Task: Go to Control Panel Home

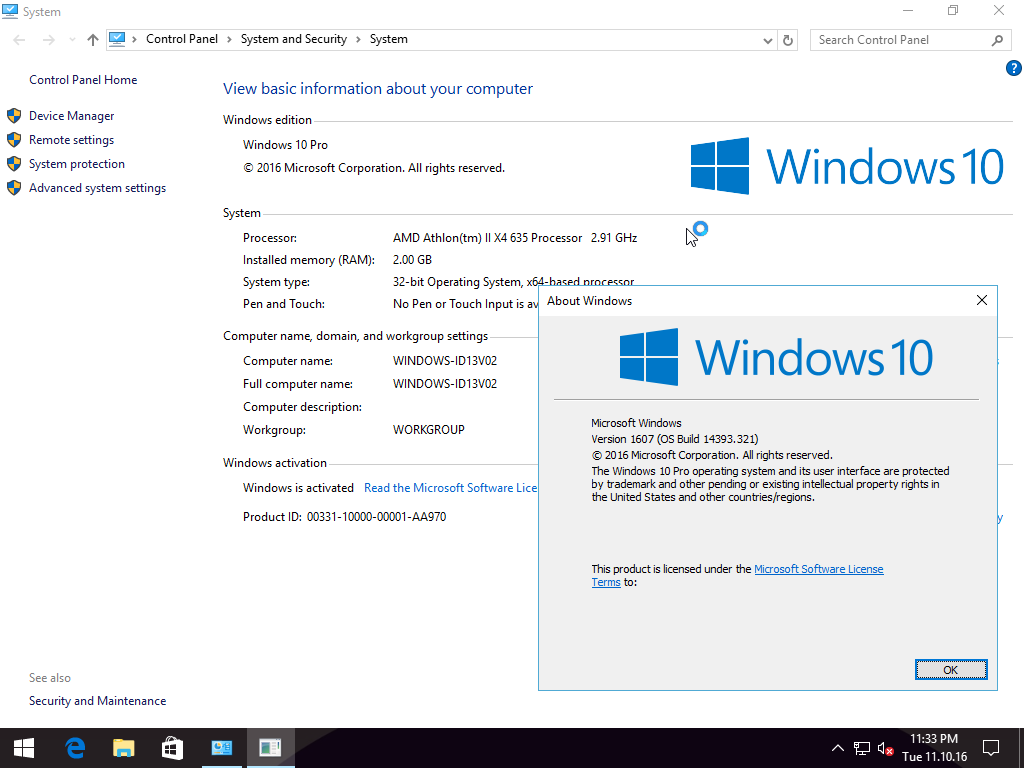Action: click(83, 80)
